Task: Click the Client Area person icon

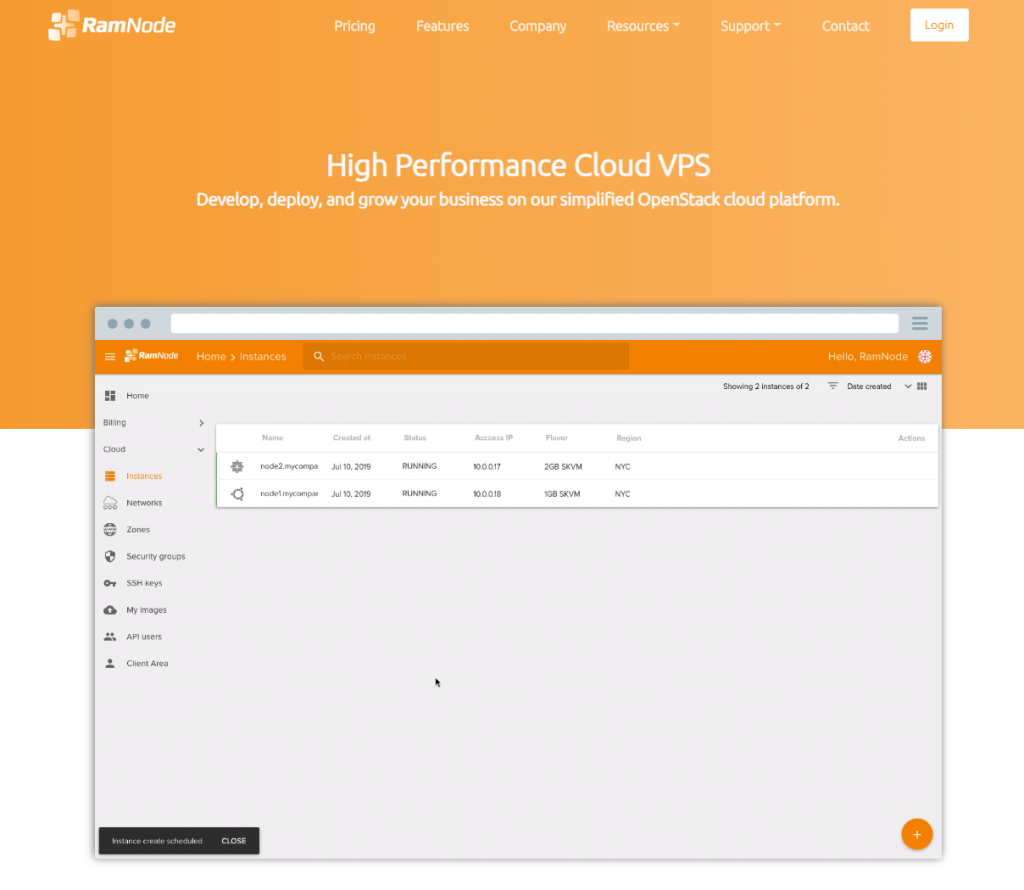Action: pyautogui.click(x=110, y=663)
